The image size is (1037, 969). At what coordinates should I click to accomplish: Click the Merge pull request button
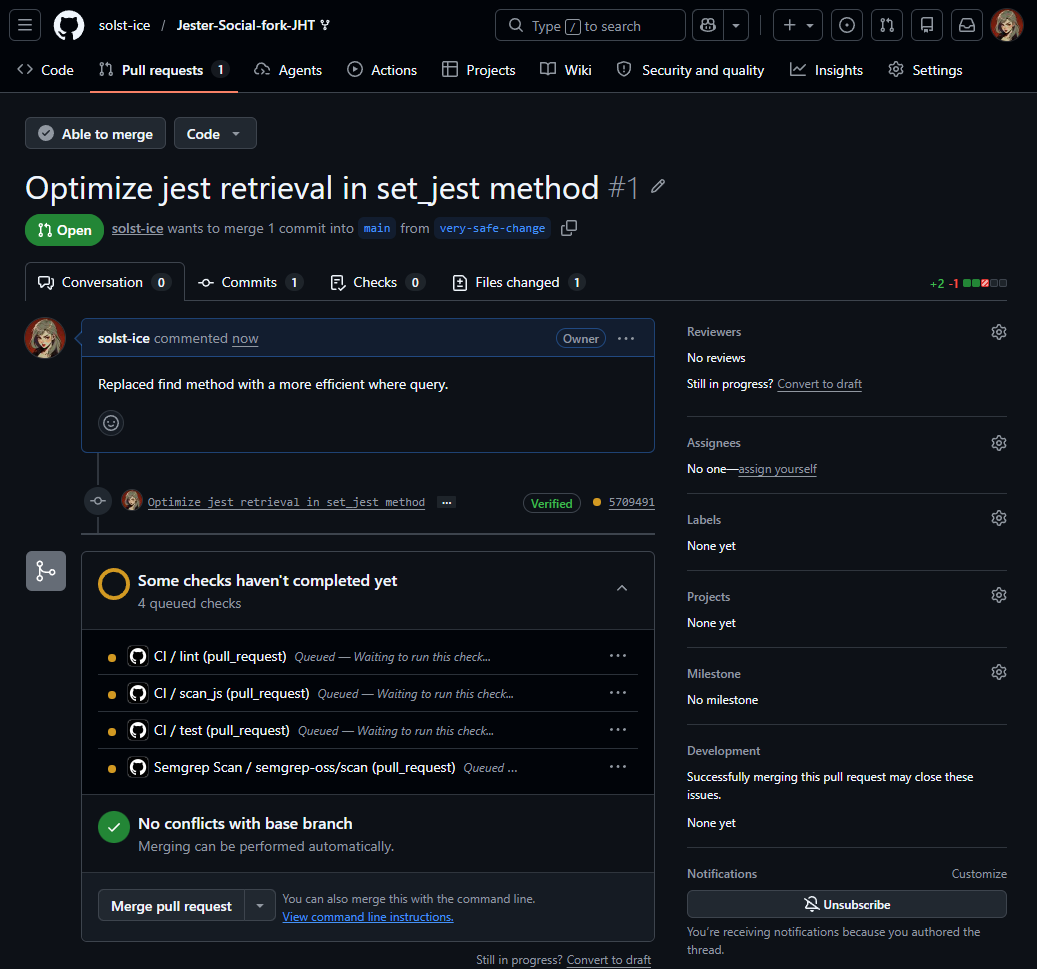pos(171,906)
